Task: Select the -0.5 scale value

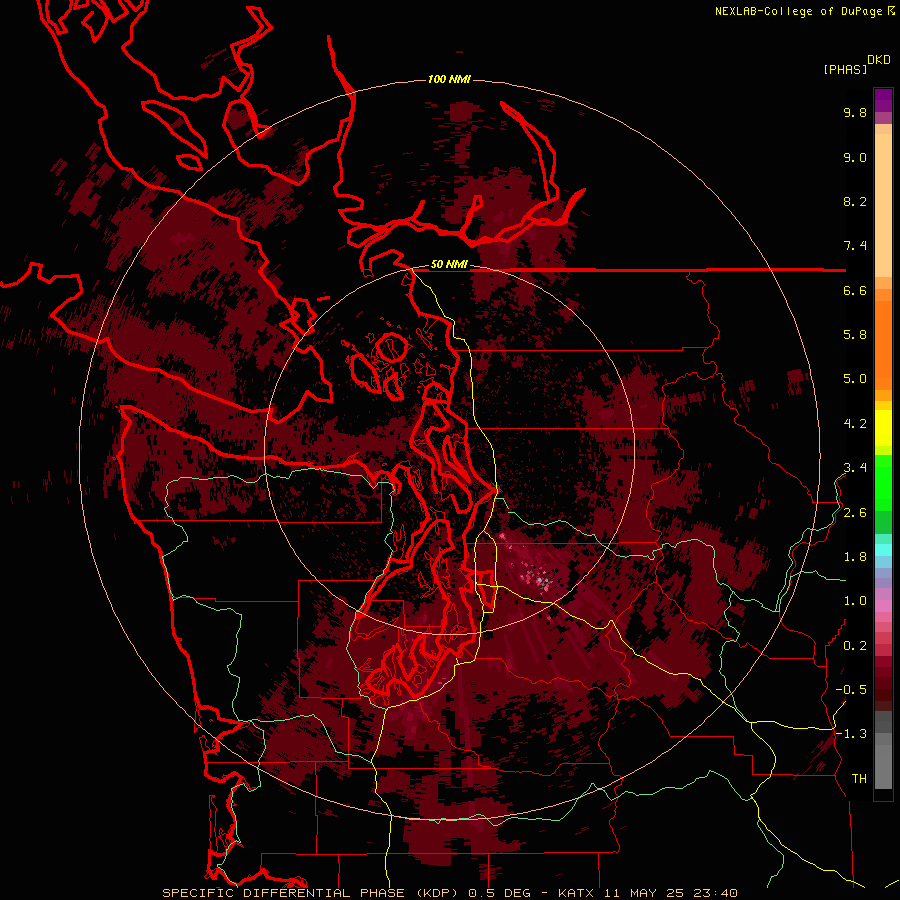Action: pyautogui.click(x=851, y=690)
